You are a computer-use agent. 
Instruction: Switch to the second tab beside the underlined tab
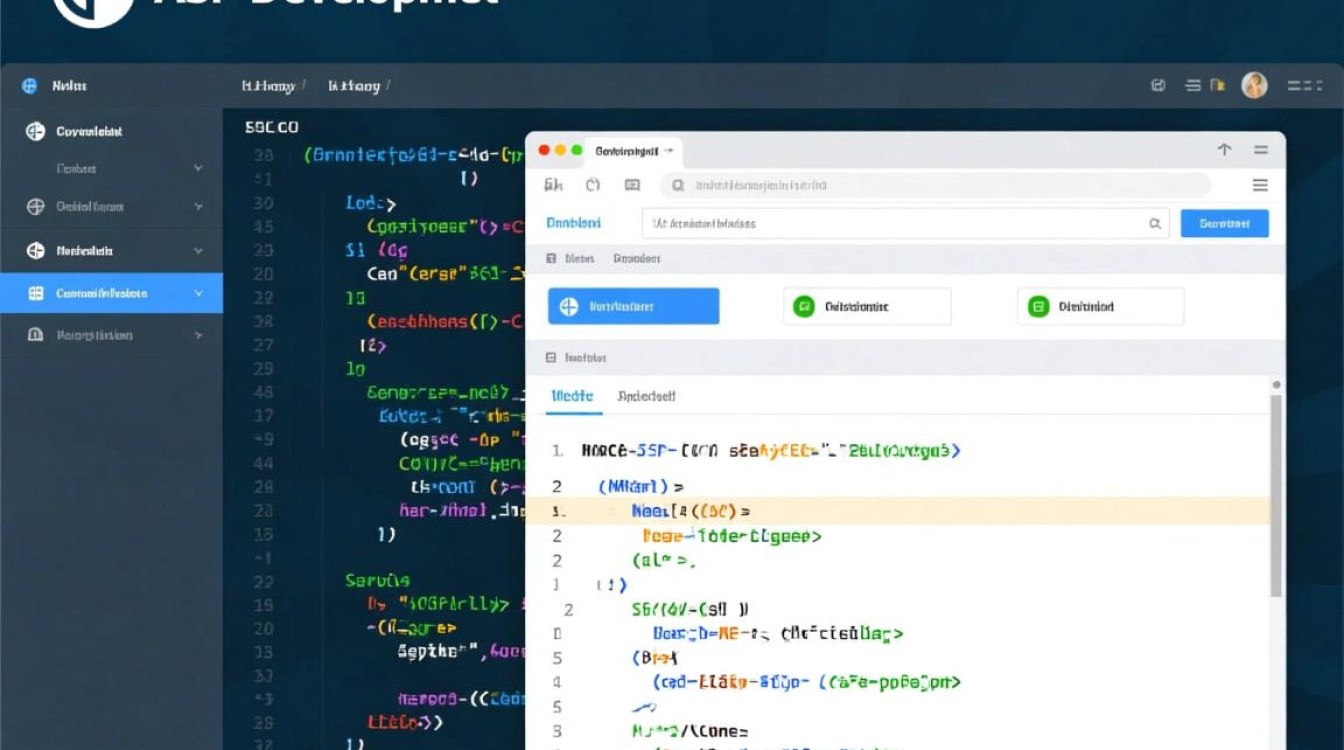646,396
